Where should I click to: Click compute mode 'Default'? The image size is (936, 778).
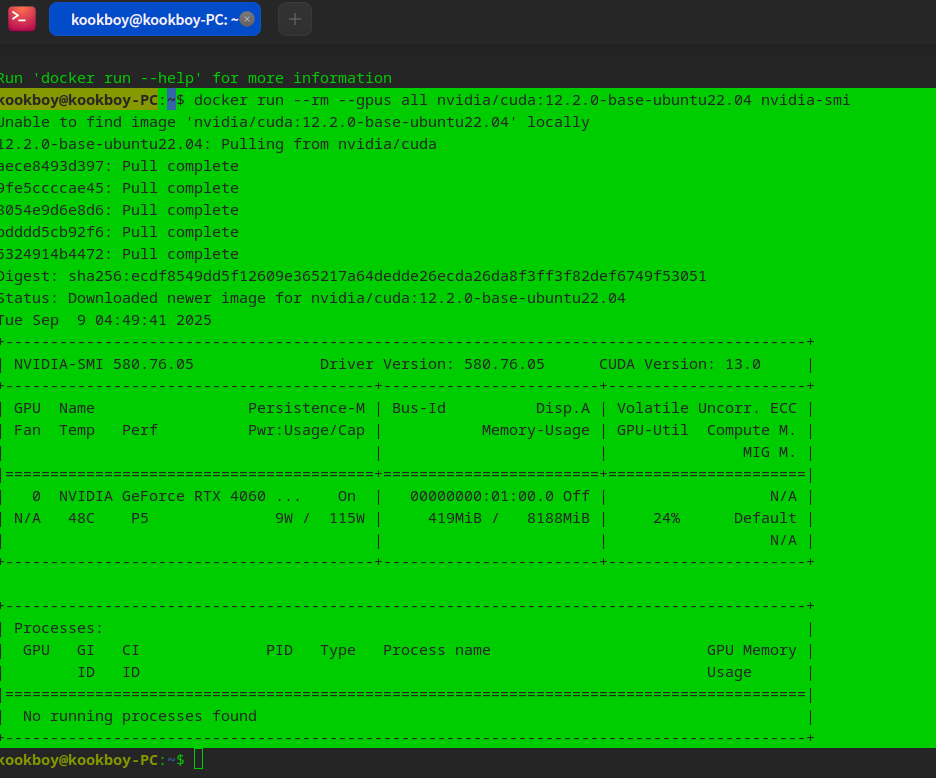(765, 518)
